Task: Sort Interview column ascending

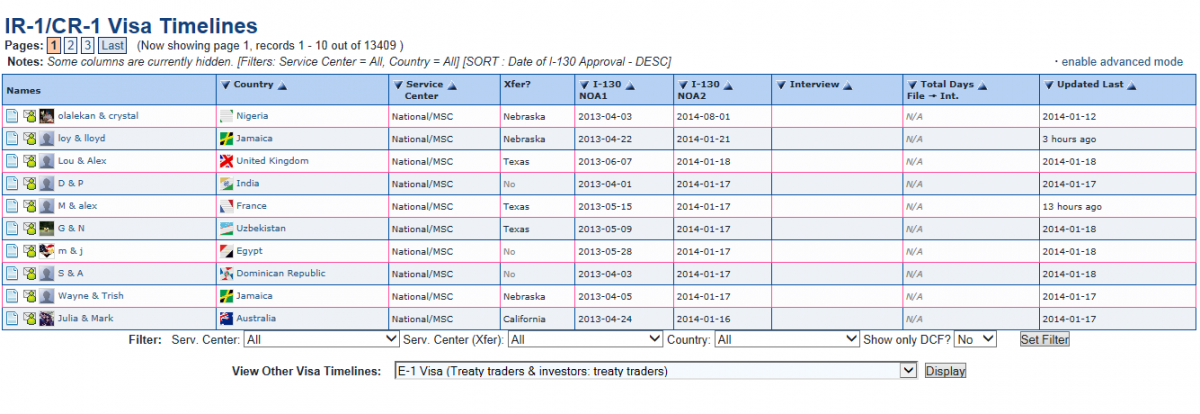Action: pos(847,86)
